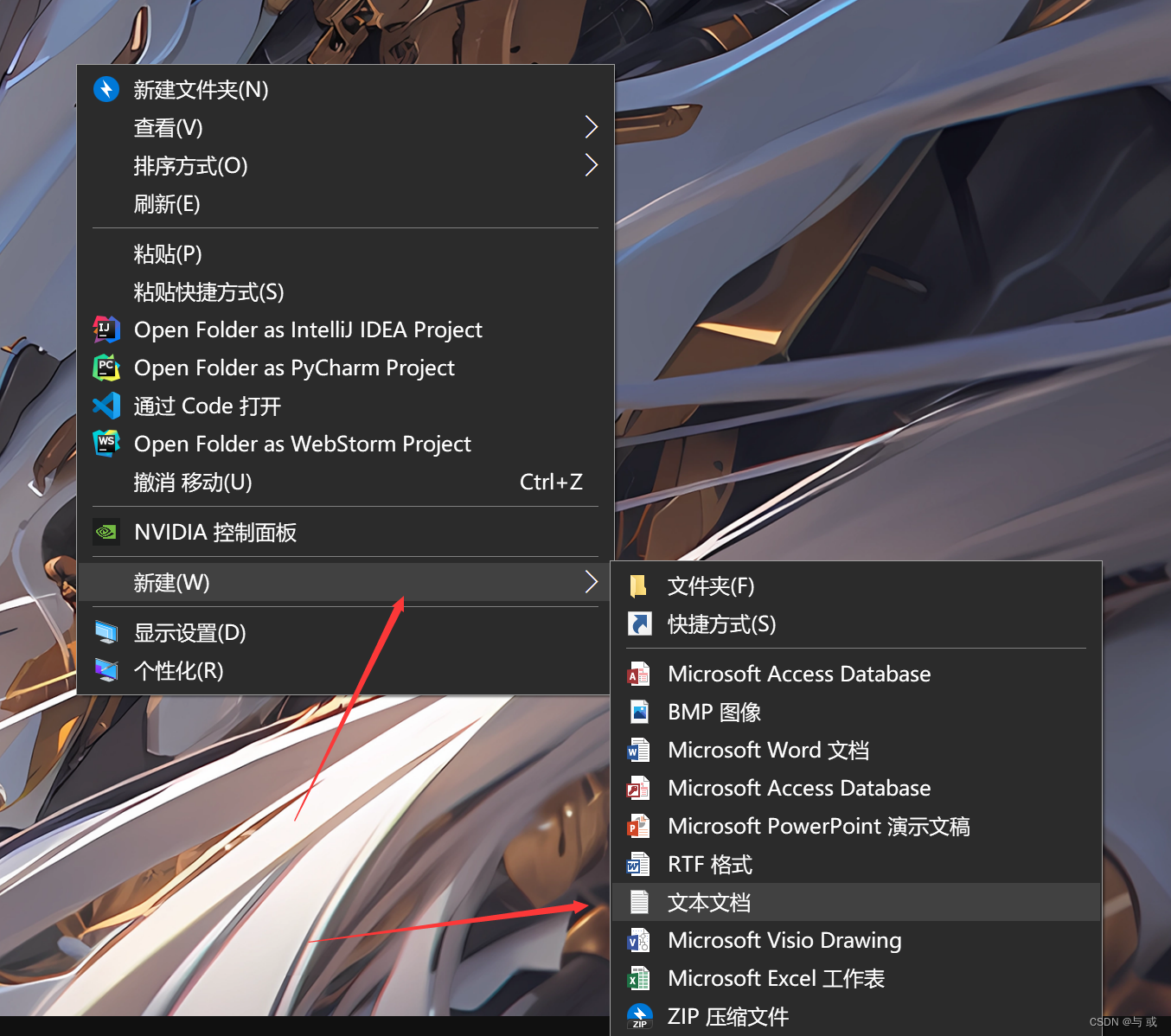This screenshot has height=1036, width=1171.
Task: Click the IntelliJ IDEA icon
Action: point(106,329)
